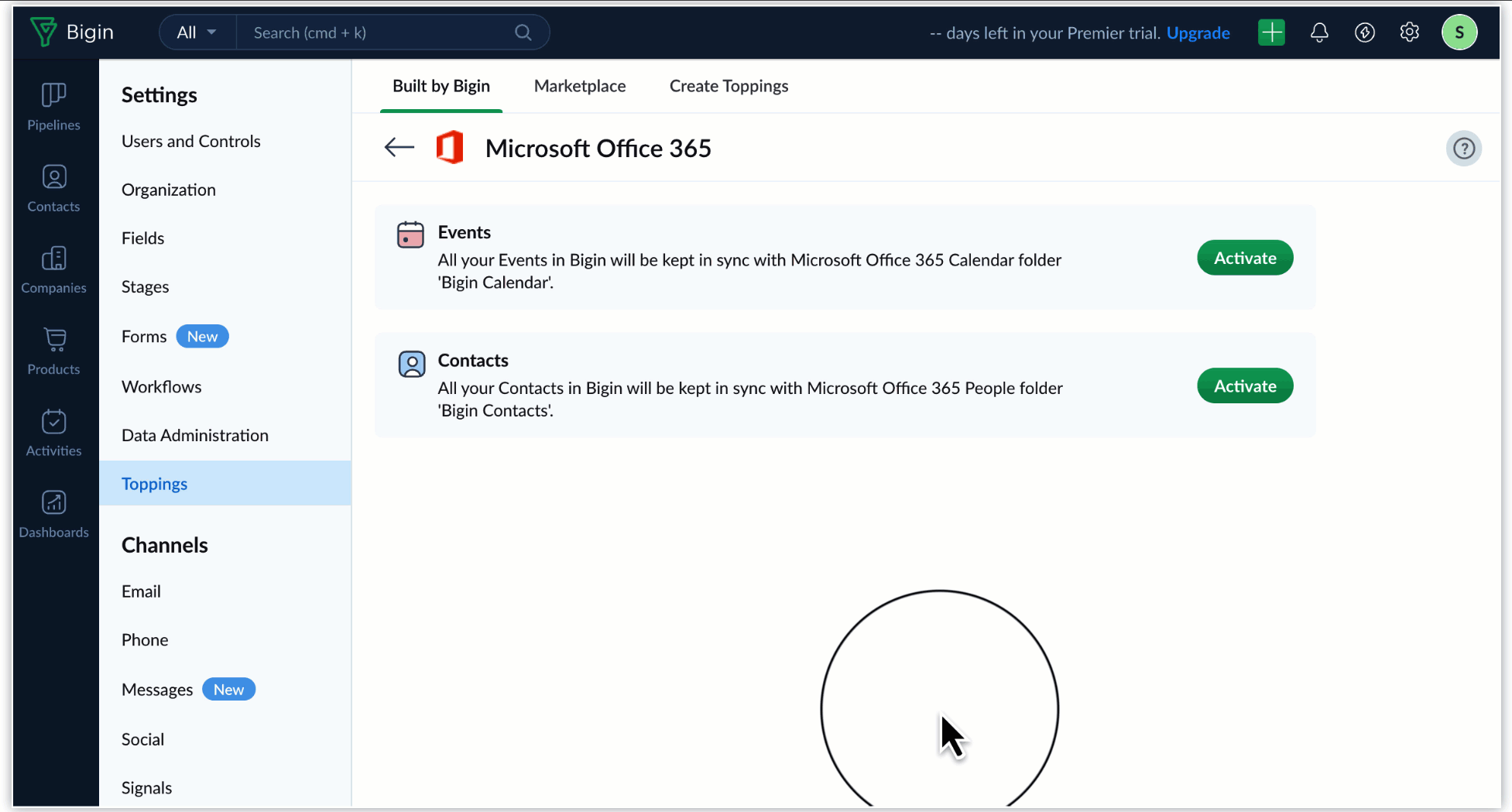Open Social channel settings

pyautogui.click(x=142, y=739)
